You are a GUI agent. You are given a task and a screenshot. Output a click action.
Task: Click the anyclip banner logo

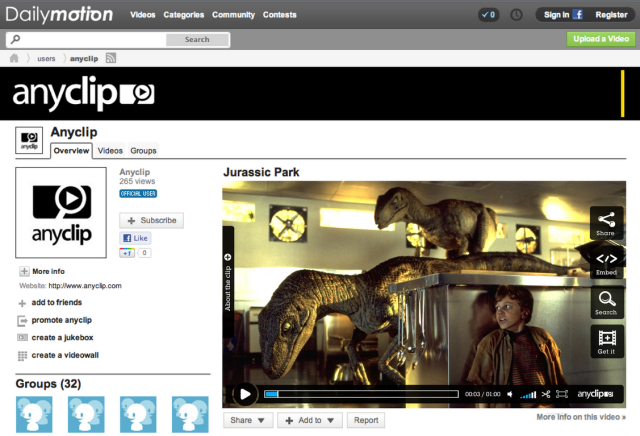[x=83, y=93]
